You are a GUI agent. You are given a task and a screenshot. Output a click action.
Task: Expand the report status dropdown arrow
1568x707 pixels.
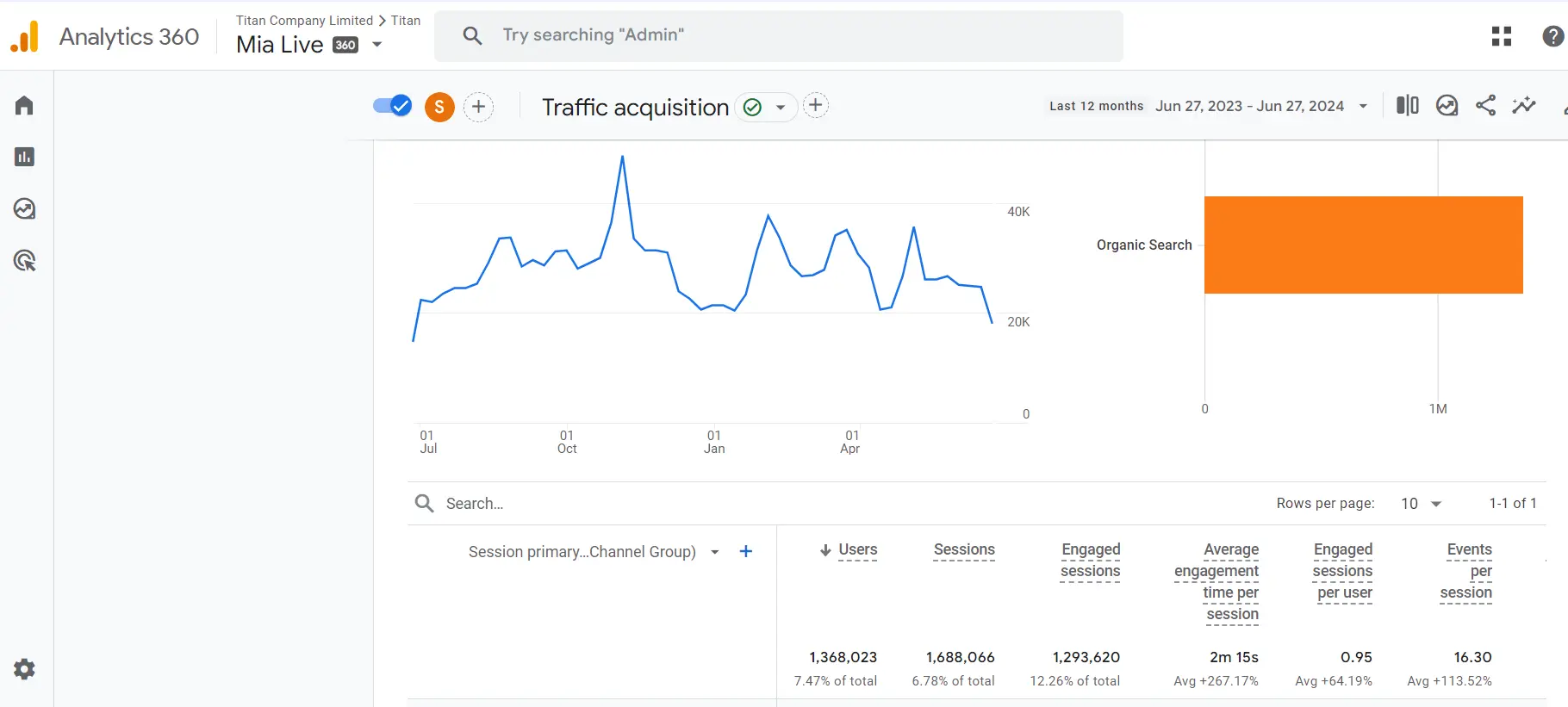781,108
